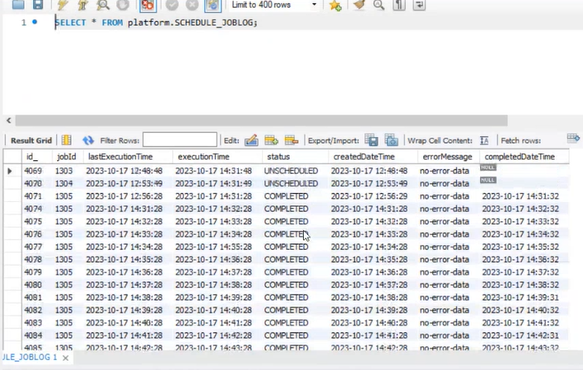Refresh the result grid data
Image resolution: width=583 pixels, height=370 pixels.
point(88,140)
